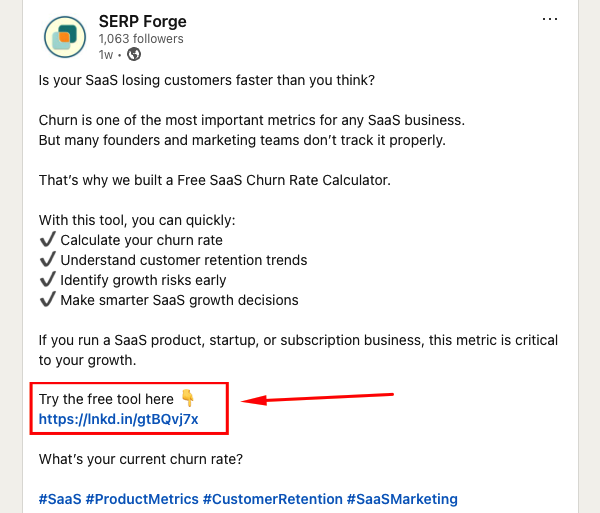Screen dimensions: 600x513
Task: Follow the #CustomerRetention hashtag link
Action: (x=272, y=498)
